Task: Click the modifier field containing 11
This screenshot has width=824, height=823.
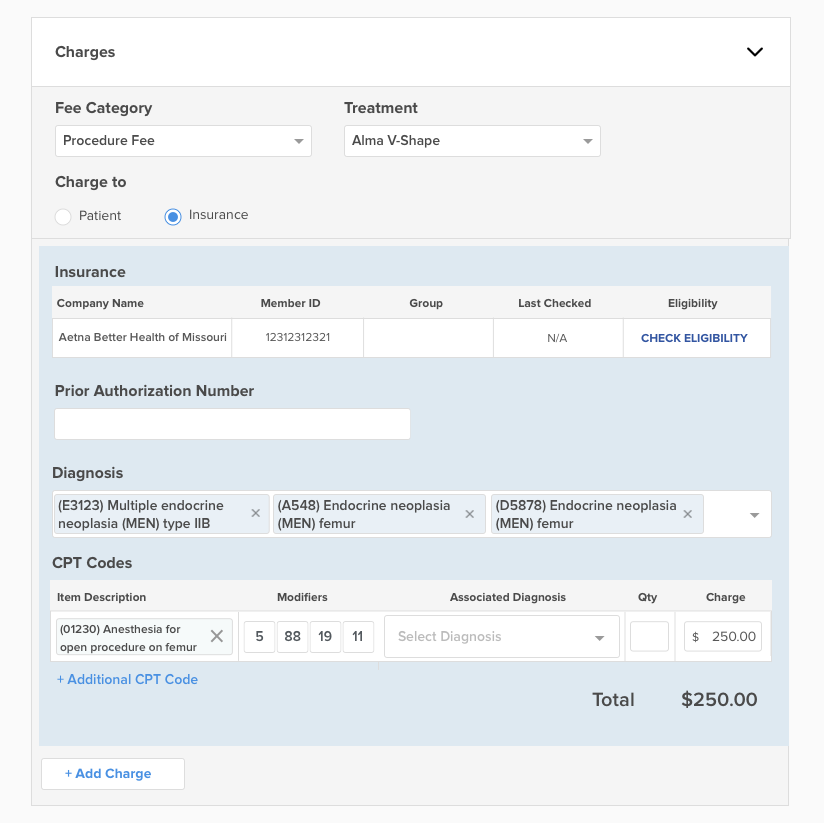Action: tap(358, 636)
